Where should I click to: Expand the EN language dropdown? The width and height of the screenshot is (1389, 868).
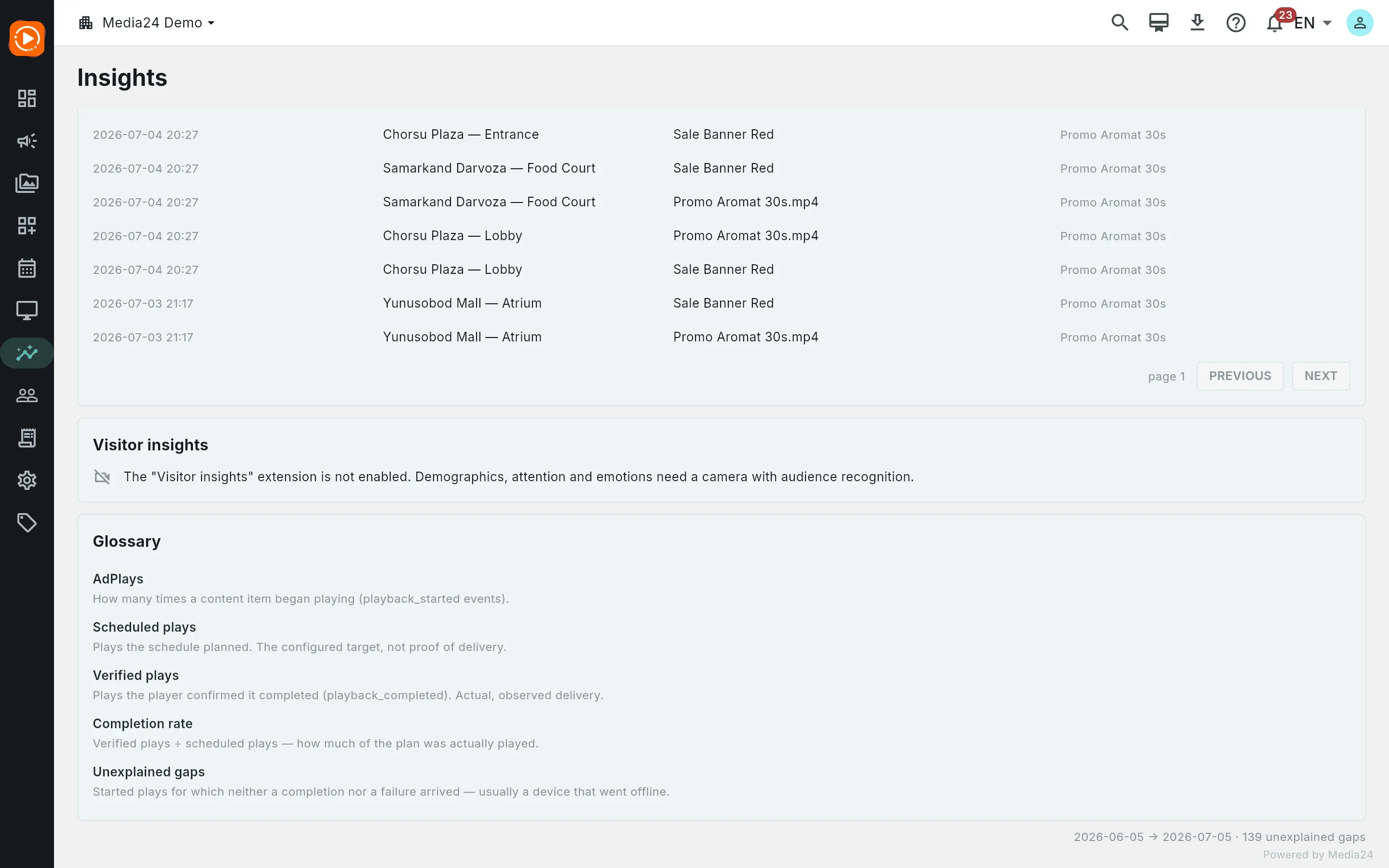click(x=1313, y=23)
